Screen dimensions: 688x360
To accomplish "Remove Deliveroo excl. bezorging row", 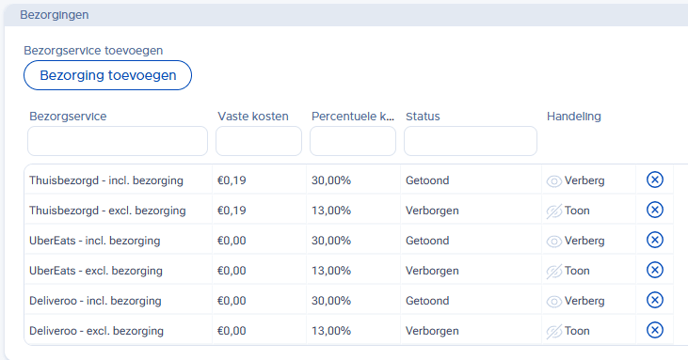I will [x=655, y=330].
